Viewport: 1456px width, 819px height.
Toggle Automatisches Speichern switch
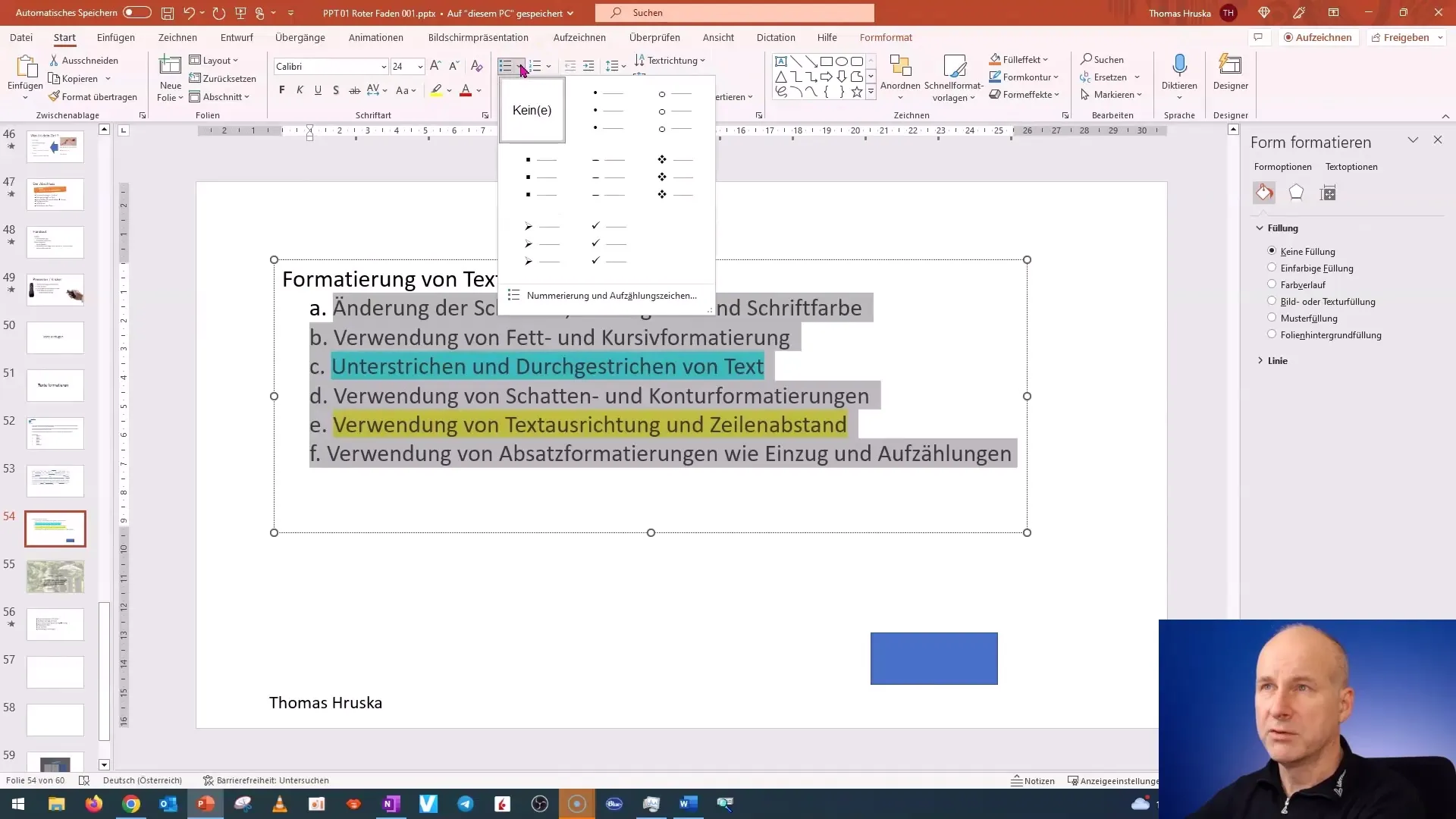click(x=136, y=13)
